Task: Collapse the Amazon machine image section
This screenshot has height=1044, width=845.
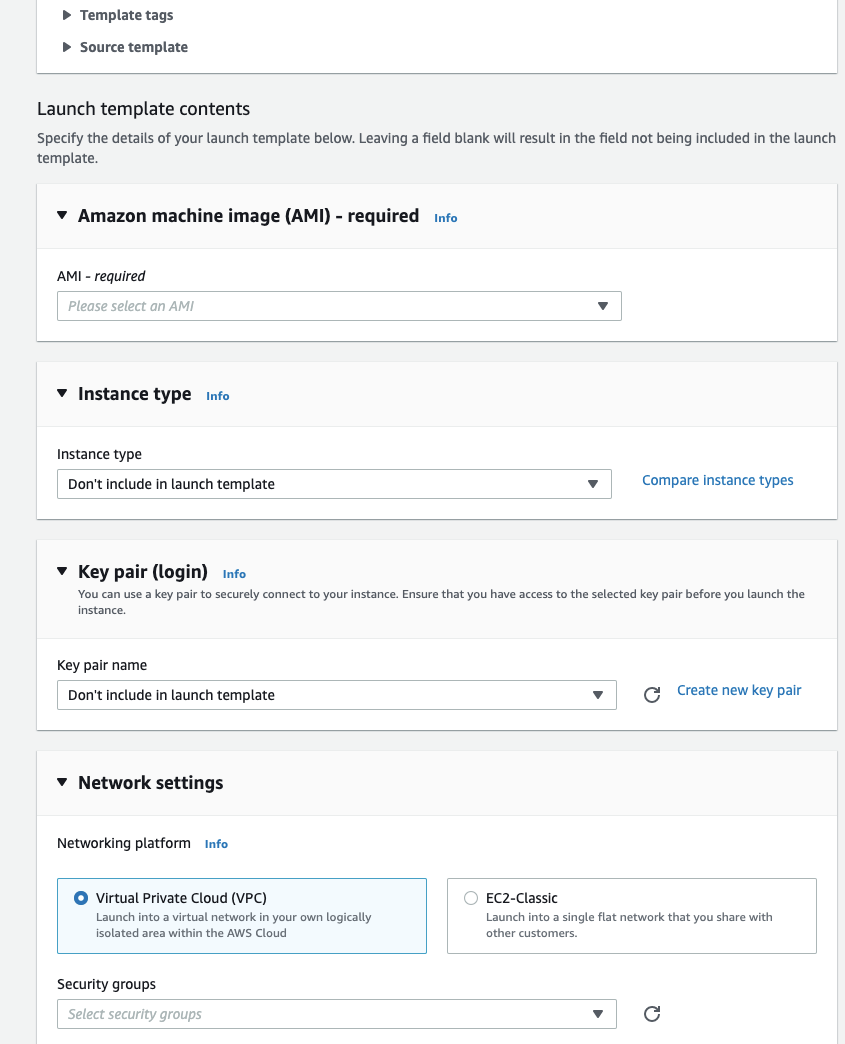Action: [x=62, y=215]
